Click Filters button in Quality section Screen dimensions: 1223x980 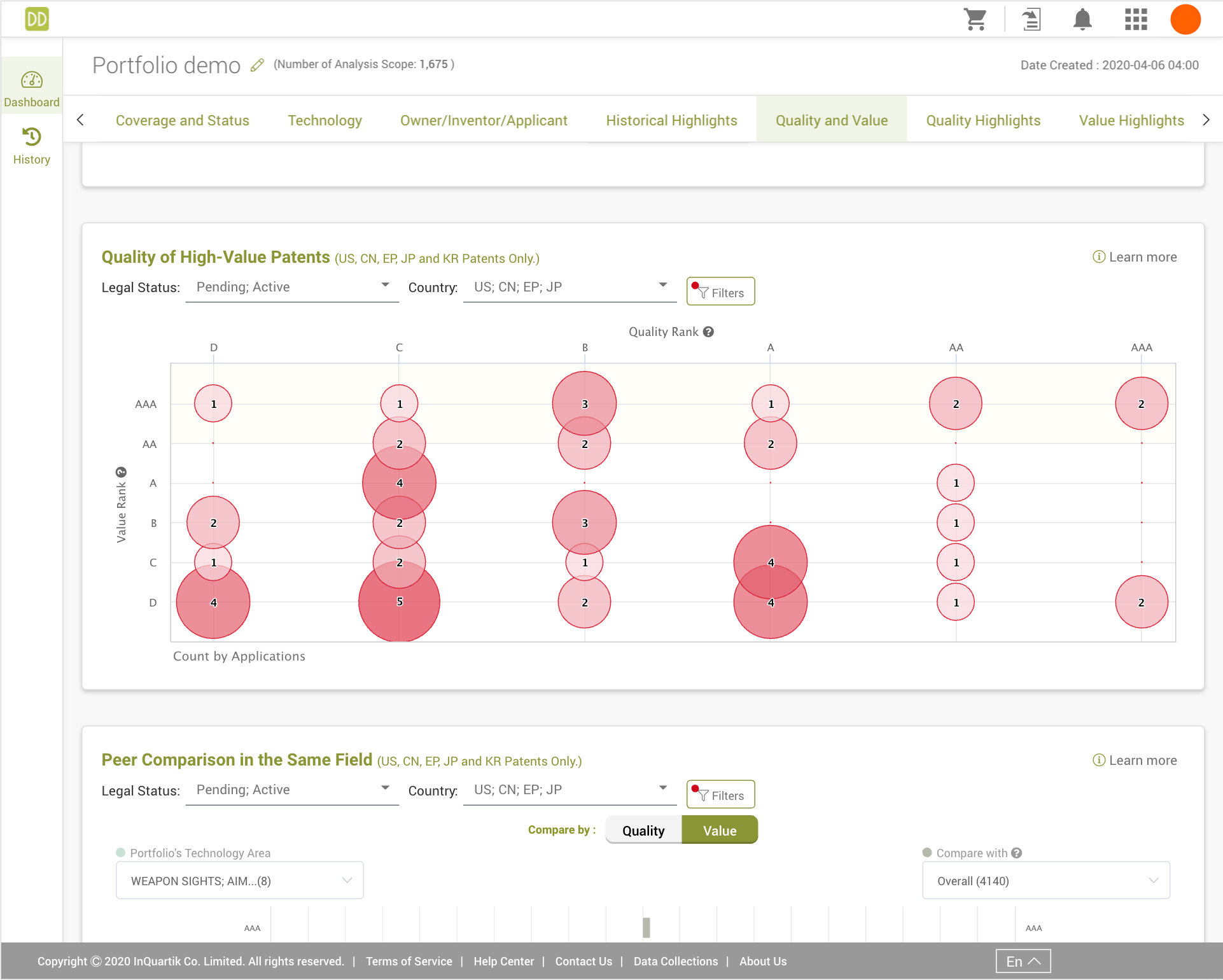click(720, 292)
